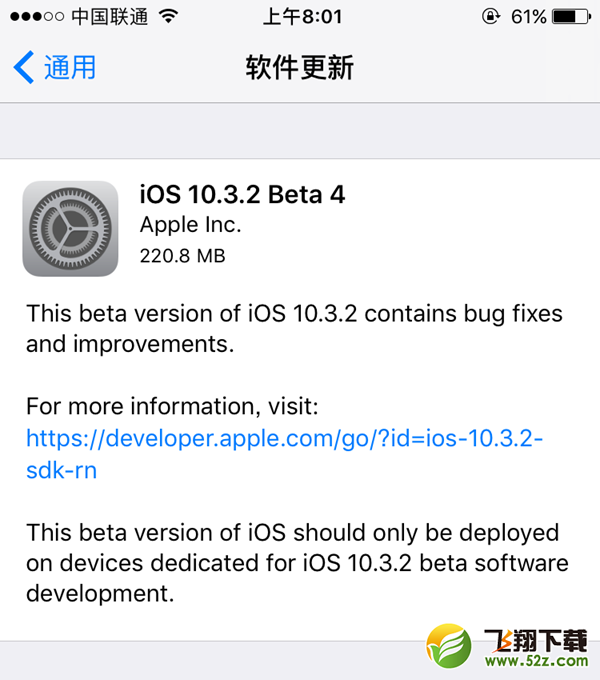Tap the blue back chevron arrow
The image size is (600, 680).
(23, 67)
